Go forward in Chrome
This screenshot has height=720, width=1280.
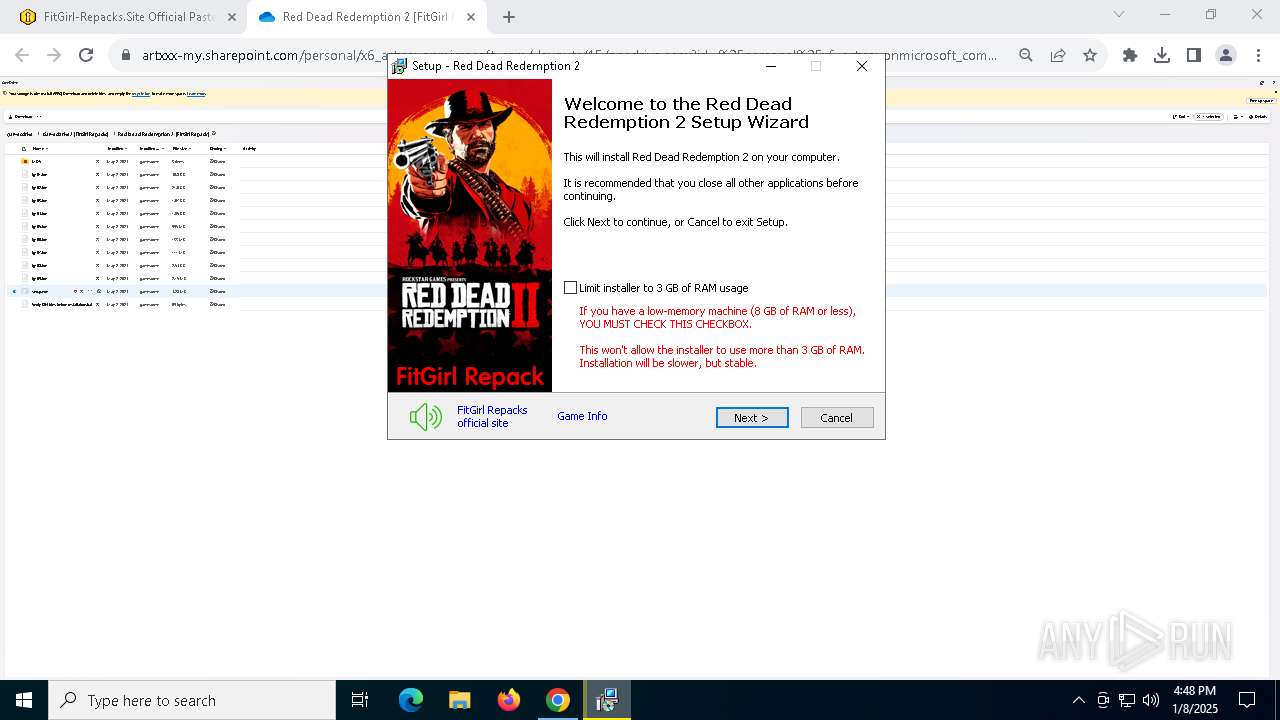(54, 56)
